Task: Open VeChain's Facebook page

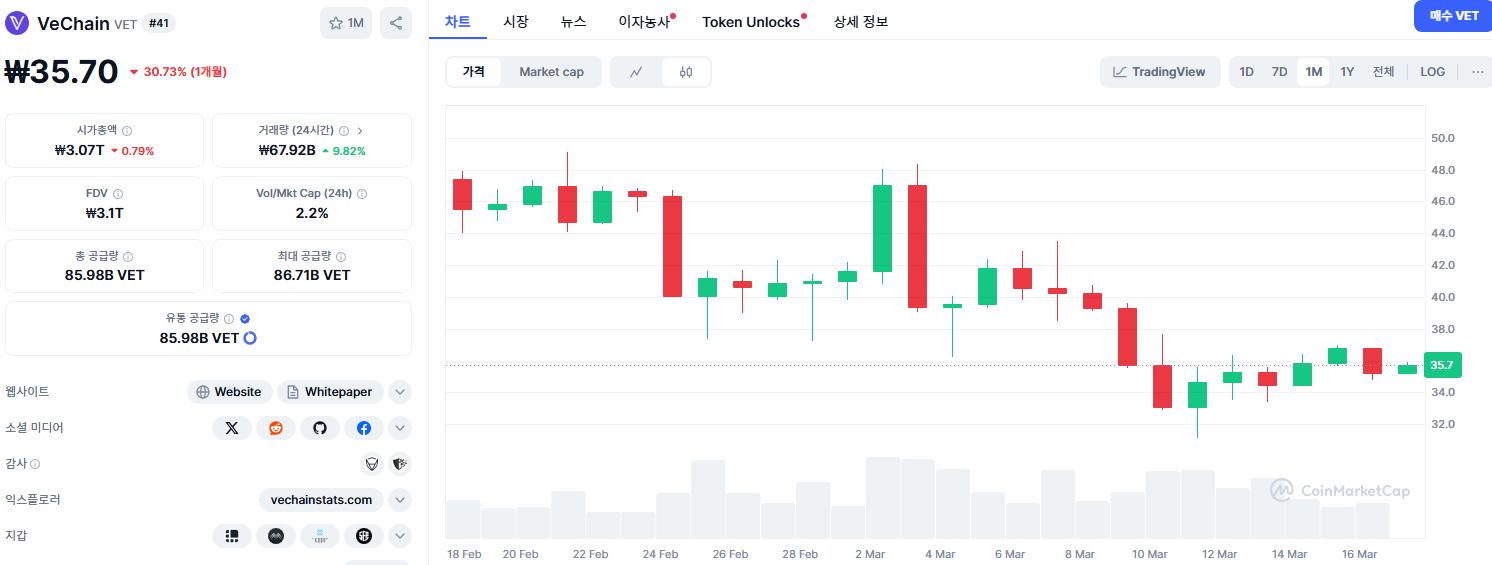Action: coord(364,428)
